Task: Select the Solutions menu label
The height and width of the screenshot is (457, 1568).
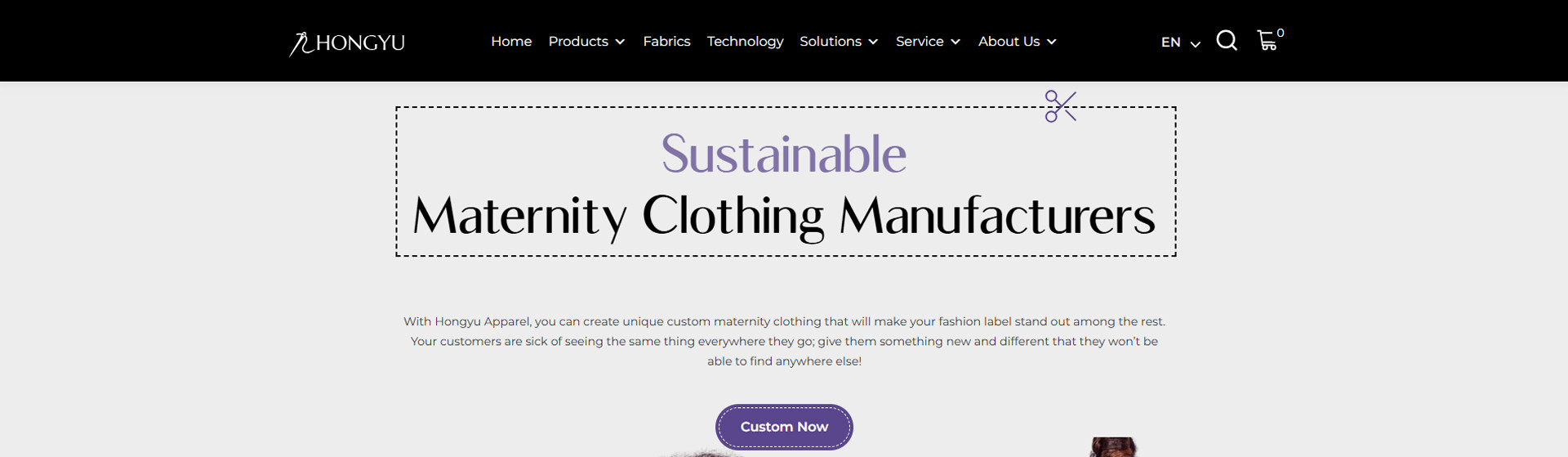Action: [831, 41]
